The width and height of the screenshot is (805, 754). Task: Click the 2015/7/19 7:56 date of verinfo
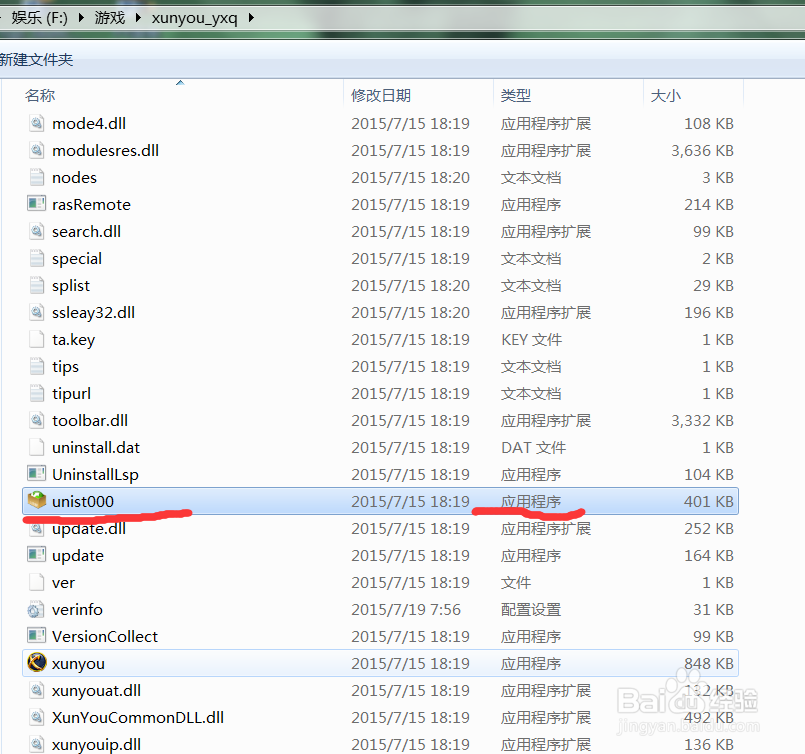coord(406,610)
